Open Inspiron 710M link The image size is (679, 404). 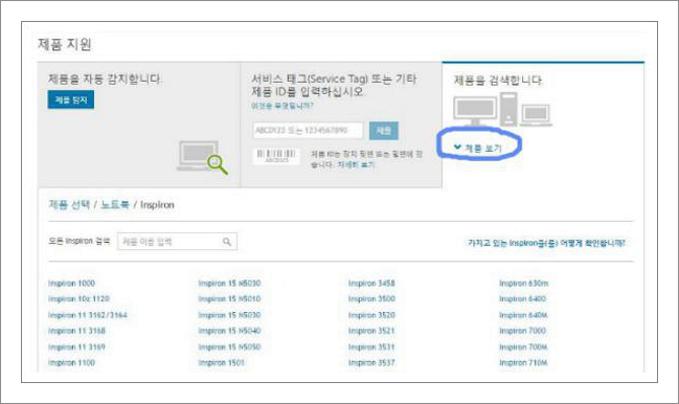(523, 362)
